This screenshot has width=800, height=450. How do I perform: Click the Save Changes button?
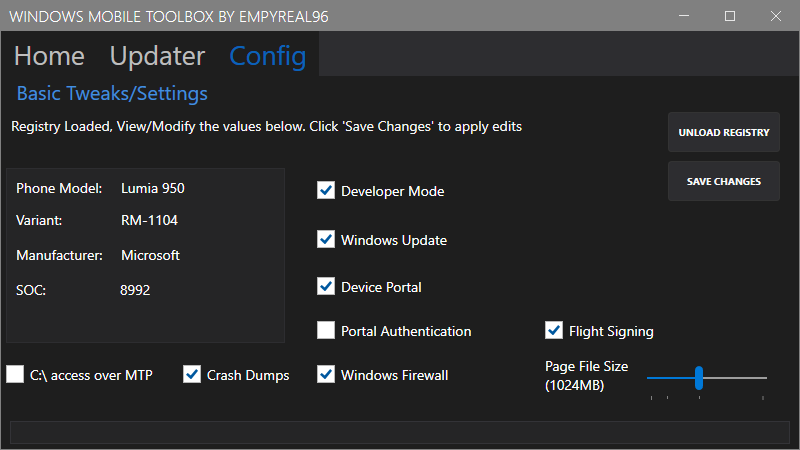pyautogui.click(x=723, y=181)
